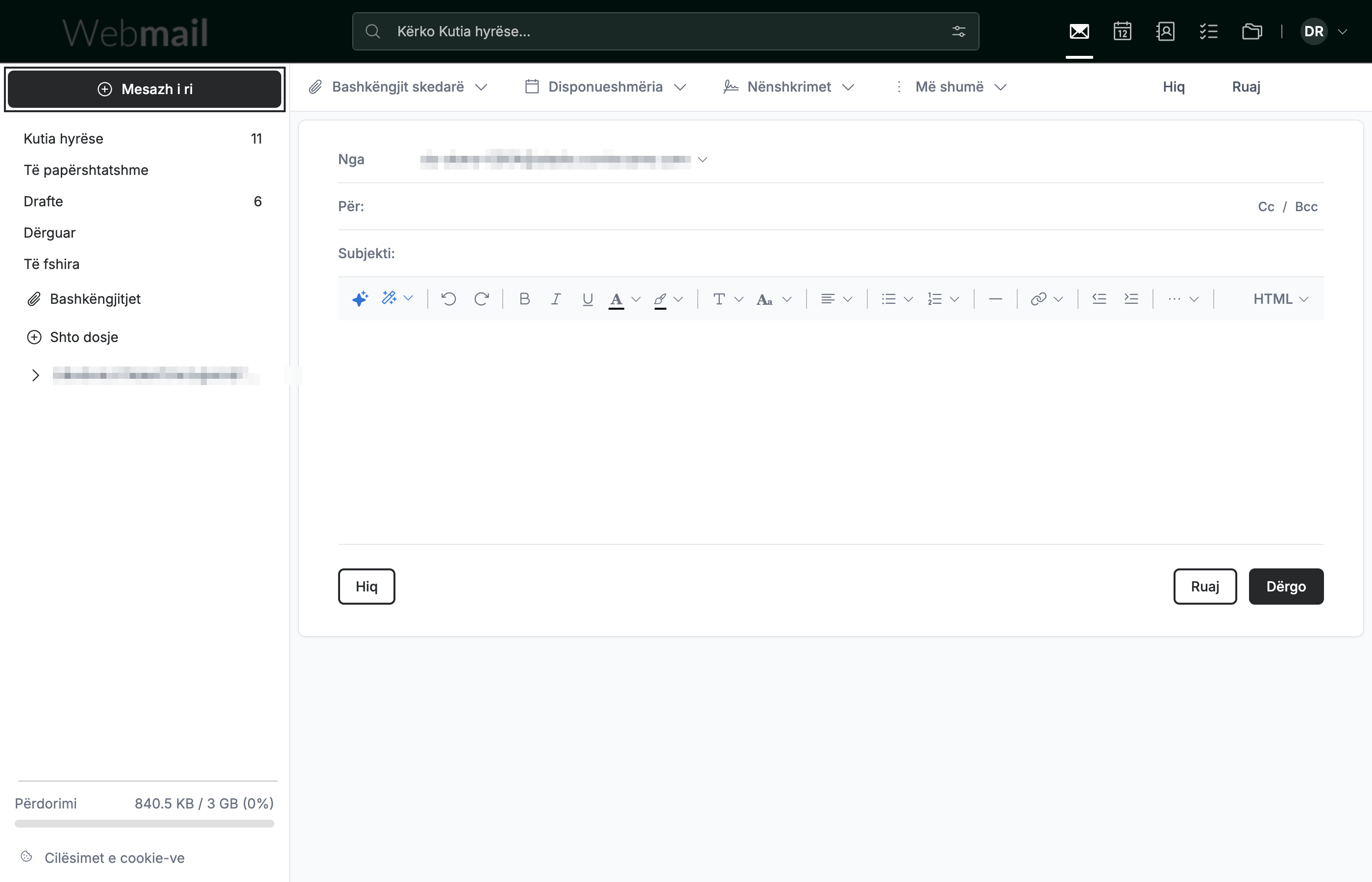Open the Files folder icon in header
Image resolution: width=1372 pixels, height=882 pixels.
[1252, 31]
